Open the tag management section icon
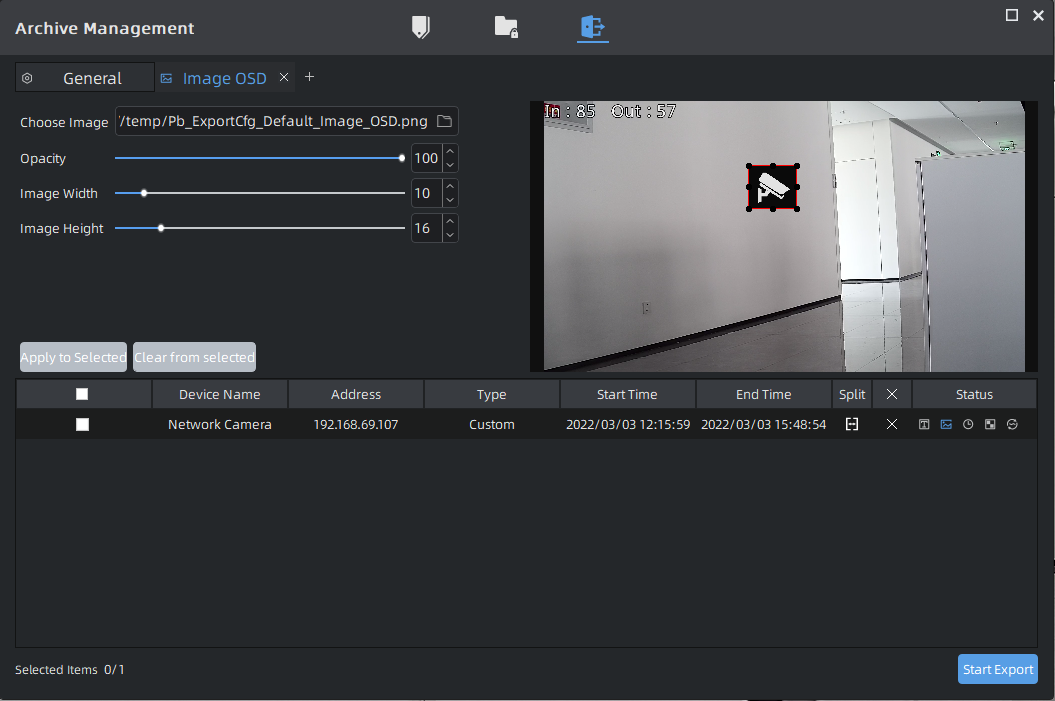The width and height of the screenshot is (1055, 701). click(x=421, y=27)
